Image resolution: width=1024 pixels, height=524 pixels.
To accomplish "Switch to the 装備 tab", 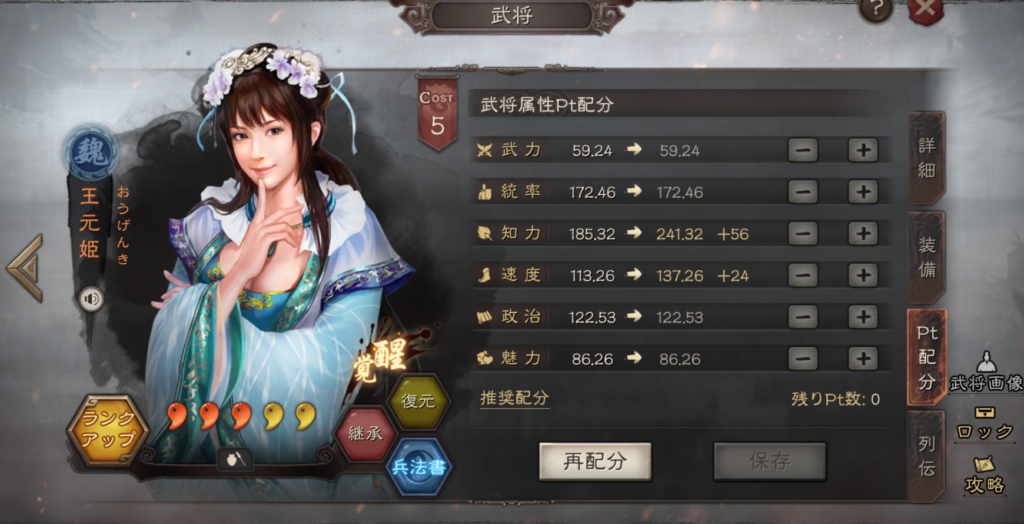I will 926,257.
